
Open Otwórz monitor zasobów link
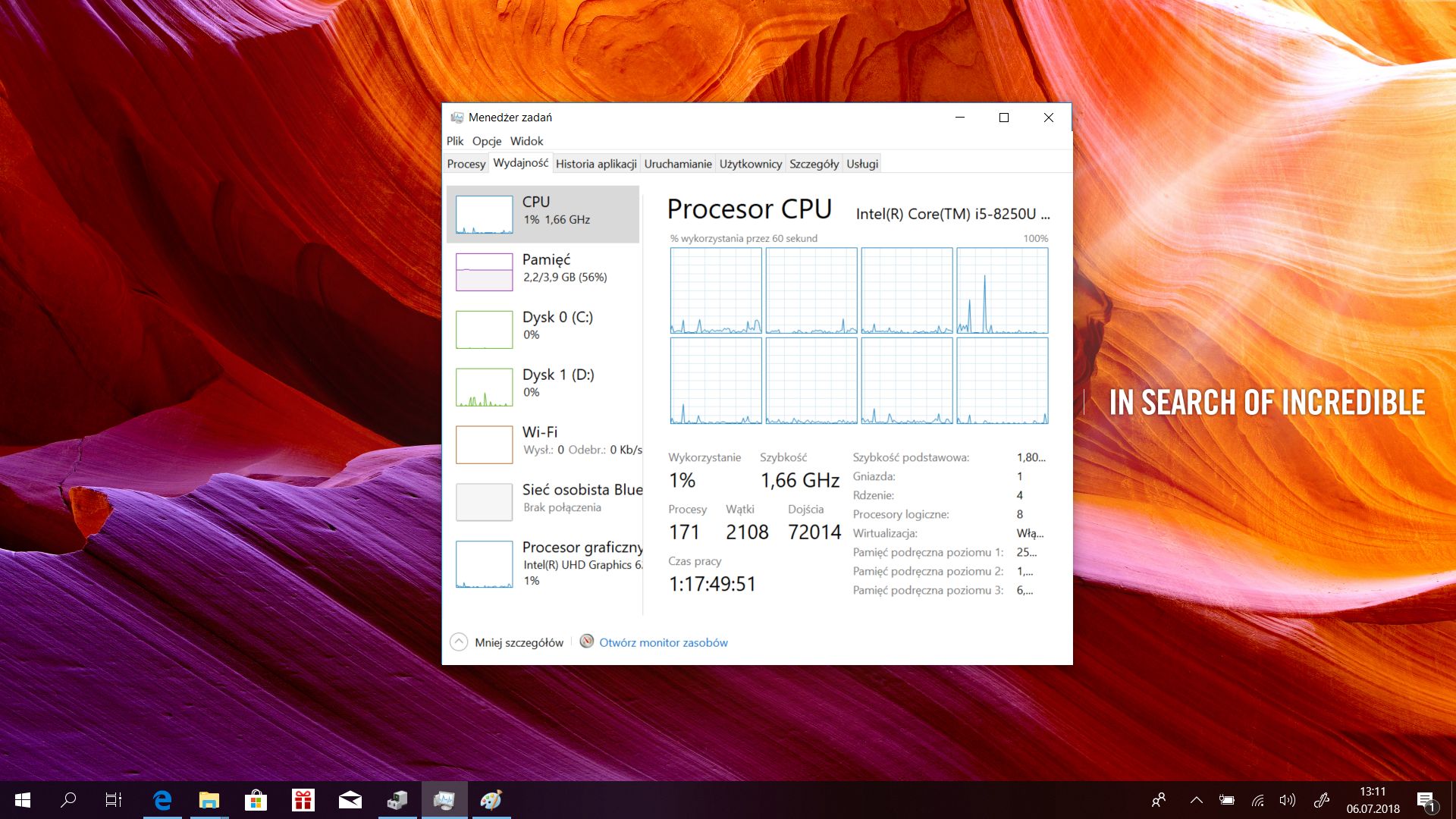663,642
